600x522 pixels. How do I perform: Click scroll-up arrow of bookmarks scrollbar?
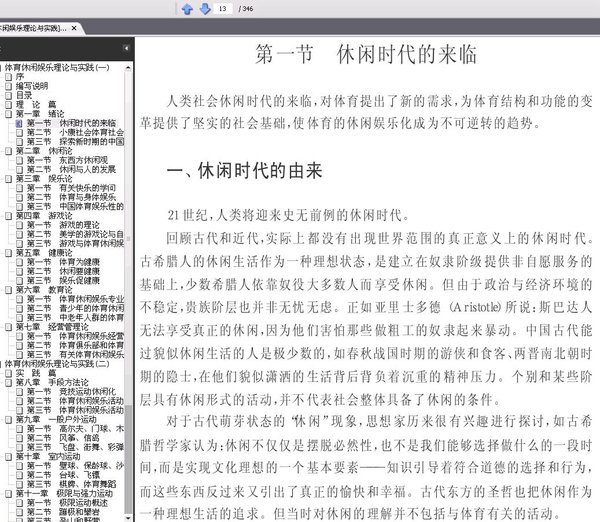click(x=128, y=68)
